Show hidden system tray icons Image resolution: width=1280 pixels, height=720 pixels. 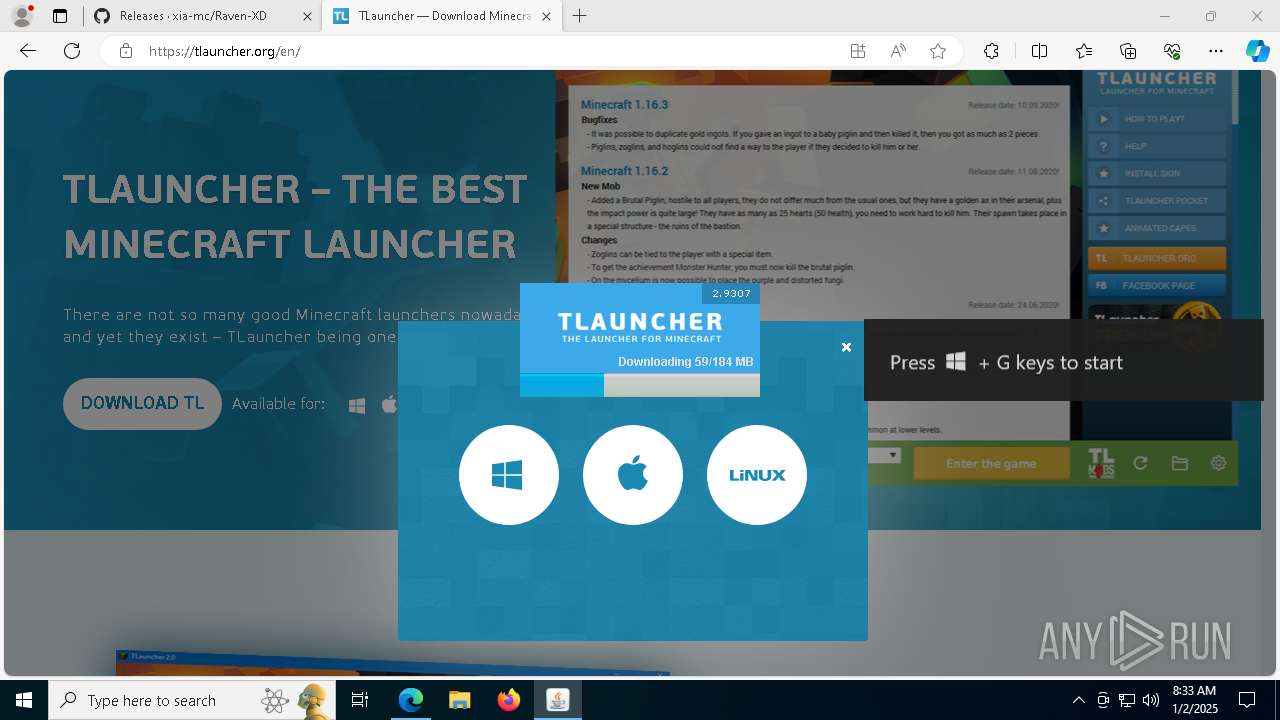tap(1078, 700)
